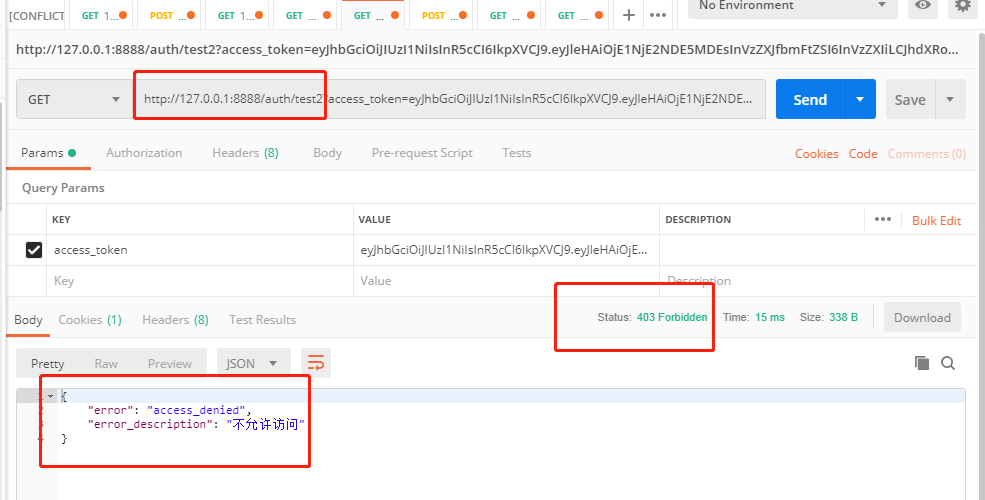Click the wrap lines icon in response
The image size is (985, 500).
point(316,363)
